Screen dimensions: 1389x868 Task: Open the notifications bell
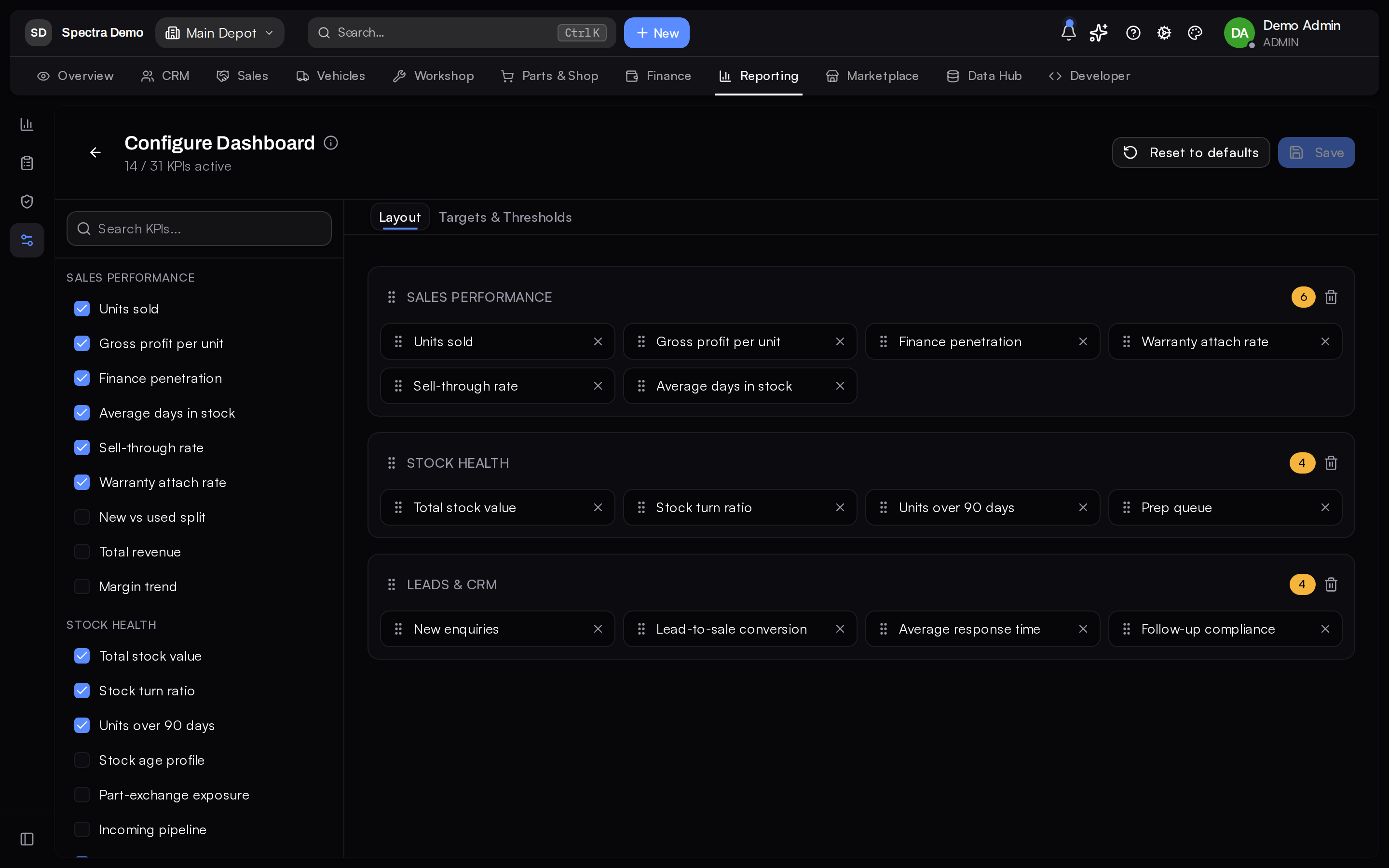tap(1068, 32)
